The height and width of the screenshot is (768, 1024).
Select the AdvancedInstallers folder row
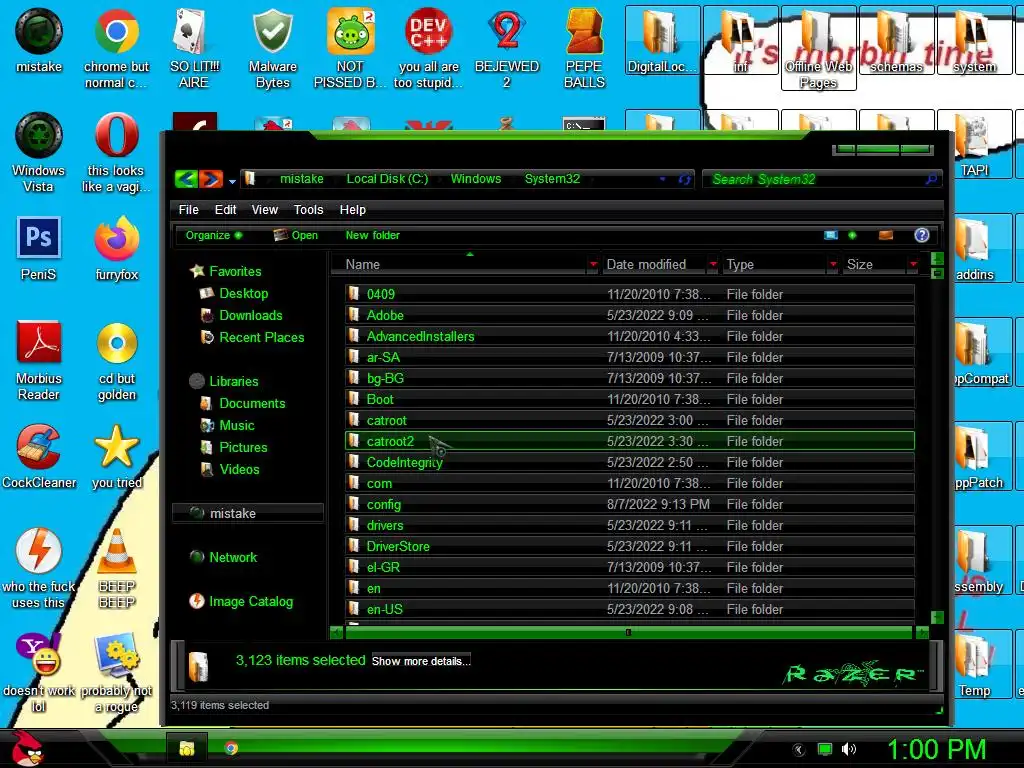click(x=630, y=336)
